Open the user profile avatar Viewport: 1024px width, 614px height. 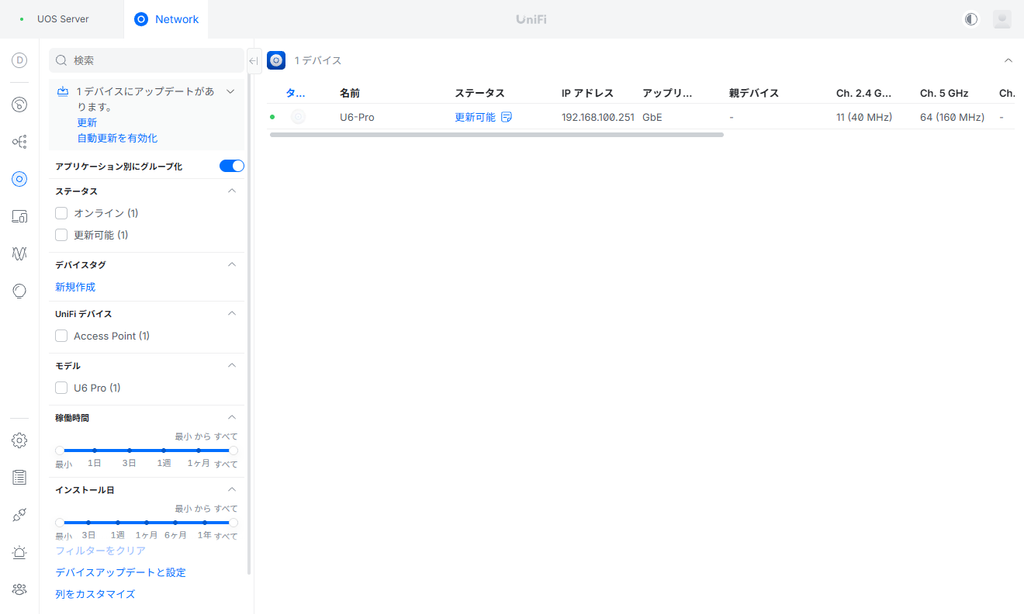(x=1002, y=19)
